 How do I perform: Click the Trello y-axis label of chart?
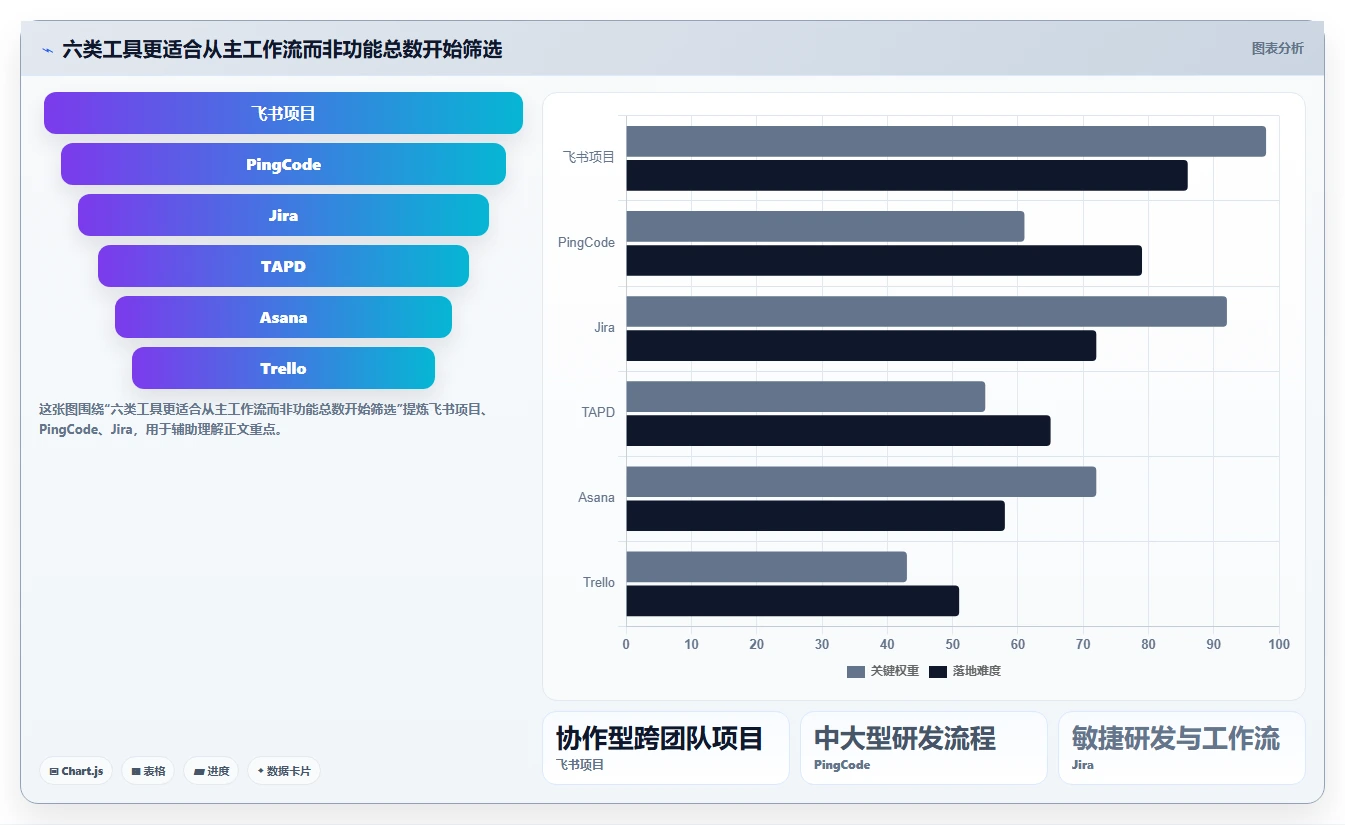[x=599, y=583]
